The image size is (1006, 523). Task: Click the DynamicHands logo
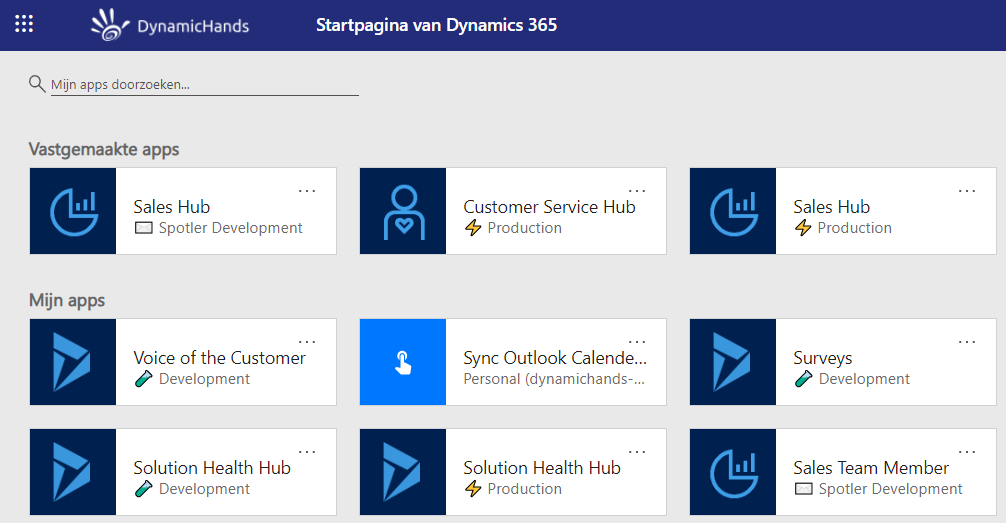click(170, 25)
